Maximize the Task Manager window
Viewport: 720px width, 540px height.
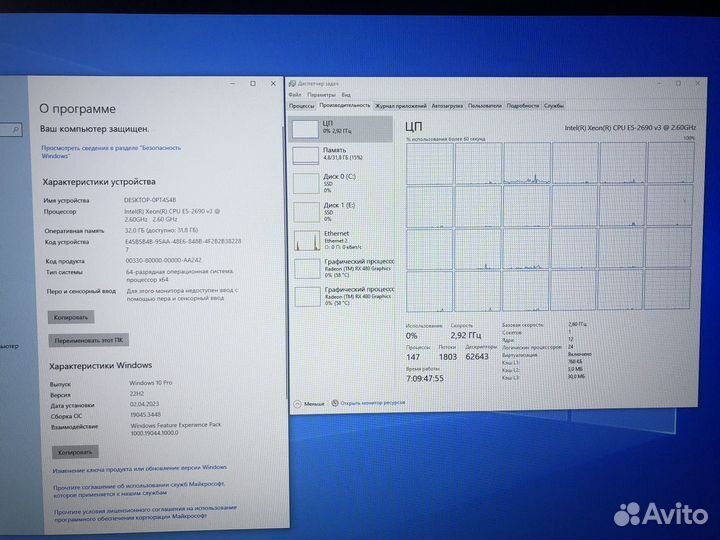pyautogui.click(x=678, y=83)
